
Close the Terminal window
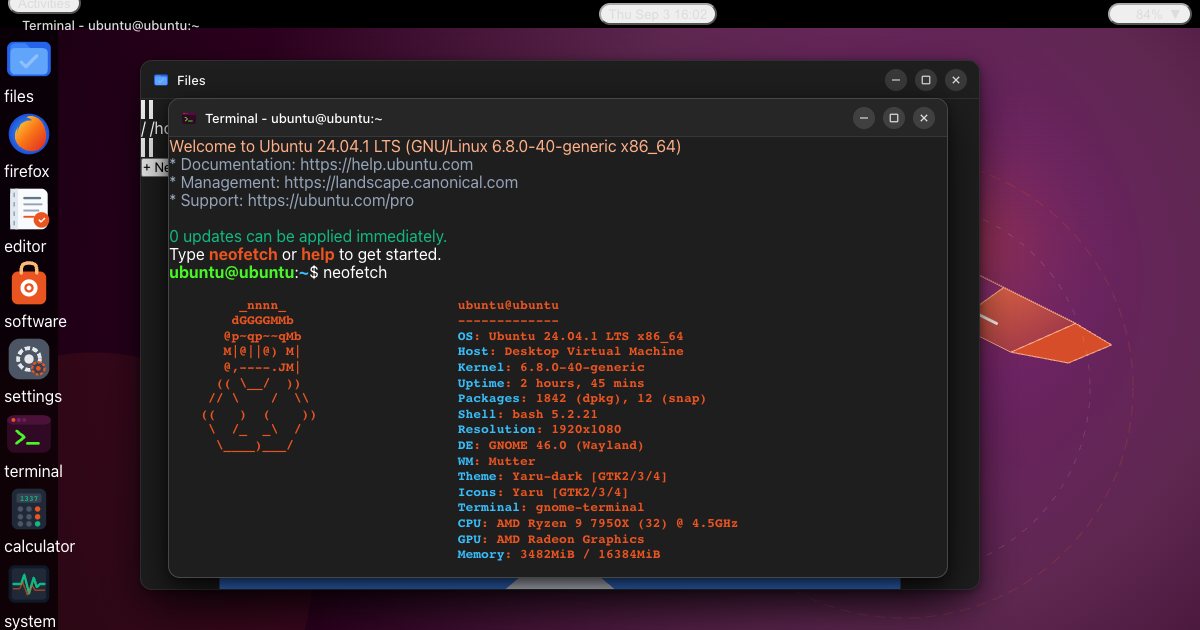tap(924, 118)
